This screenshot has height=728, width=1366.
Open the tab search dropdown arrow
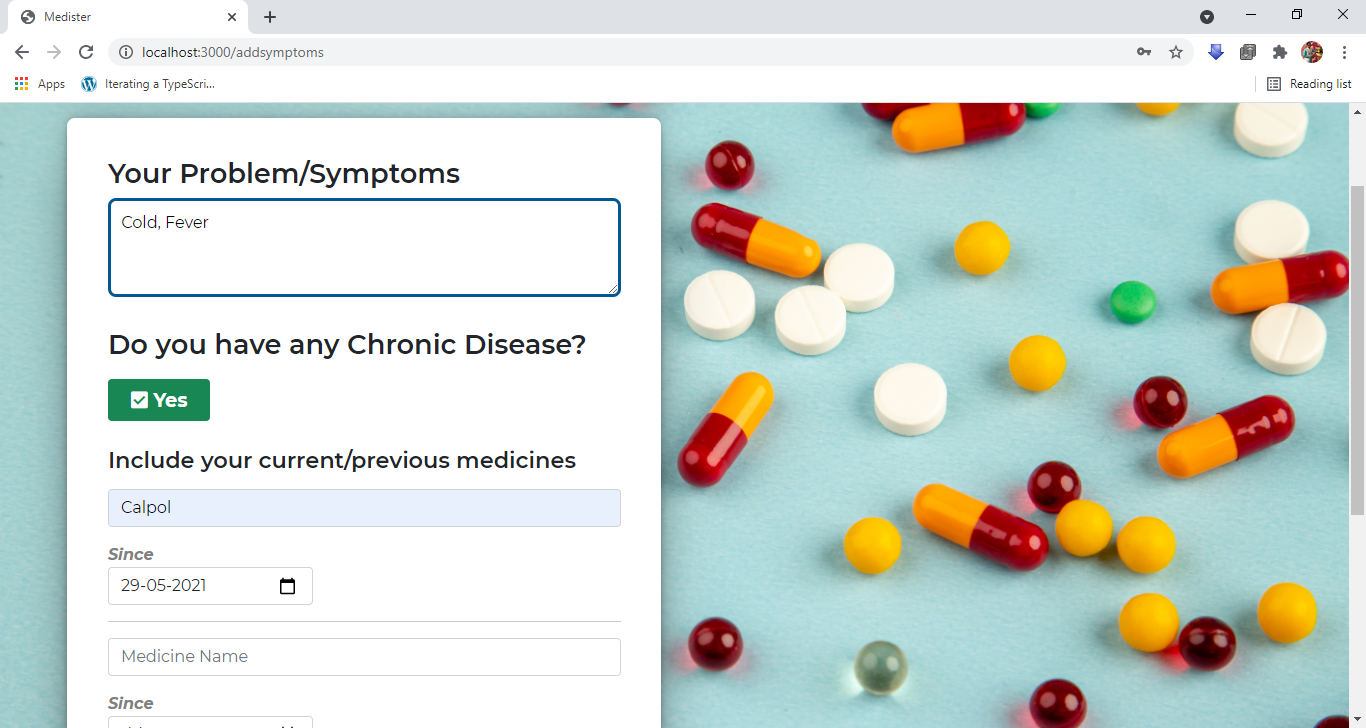coord(1207,16)
